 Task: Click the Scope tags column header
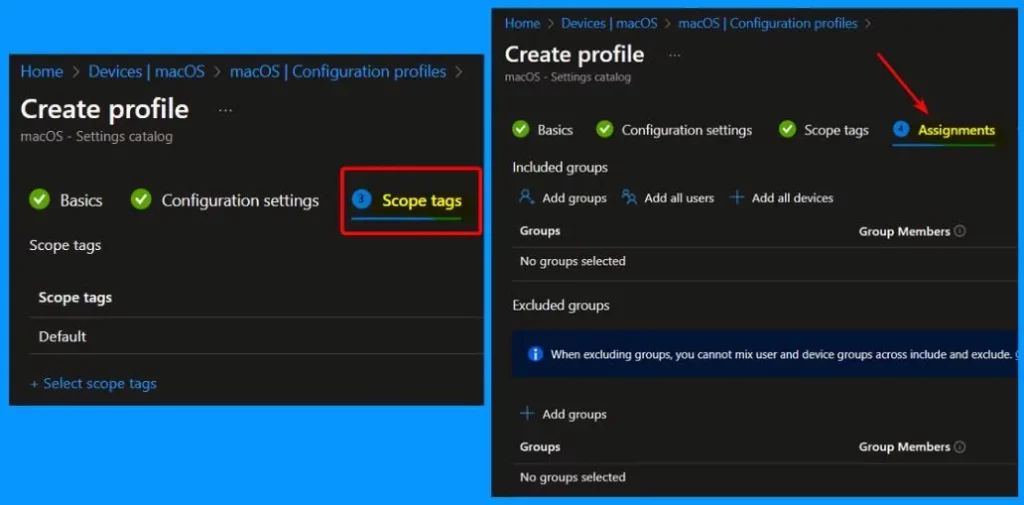pyautogui.click(x=75, y=297)
